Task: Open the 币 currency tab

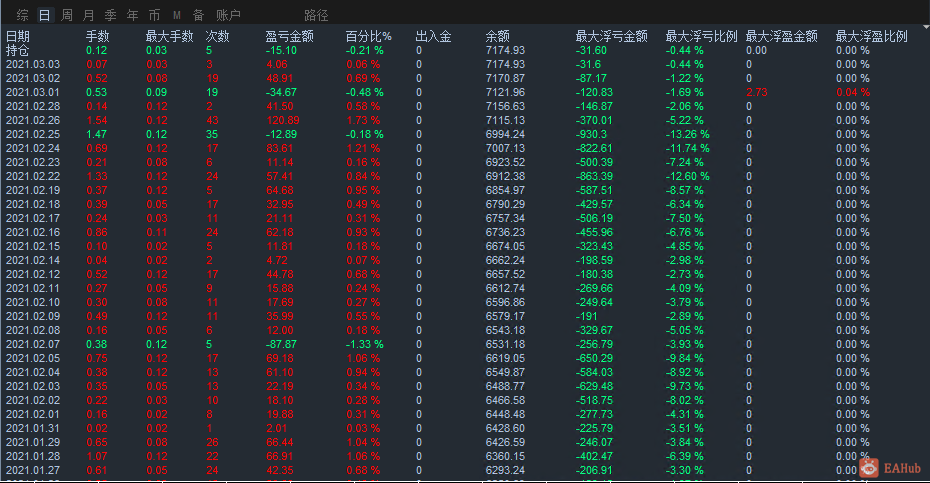Action: coord(154,15)
